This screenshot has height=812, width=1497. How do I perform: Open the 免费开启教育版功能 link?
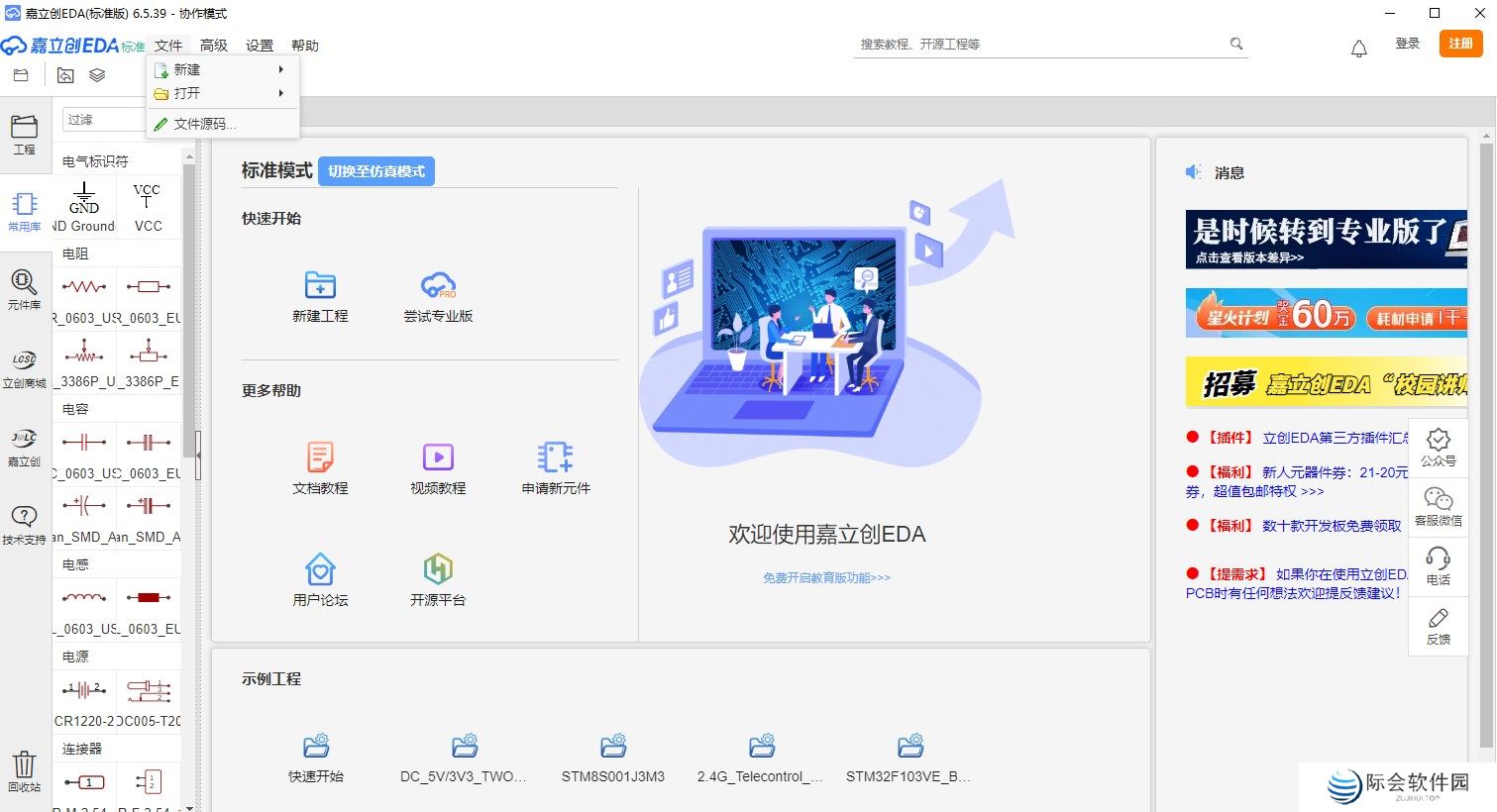point(825,576)
